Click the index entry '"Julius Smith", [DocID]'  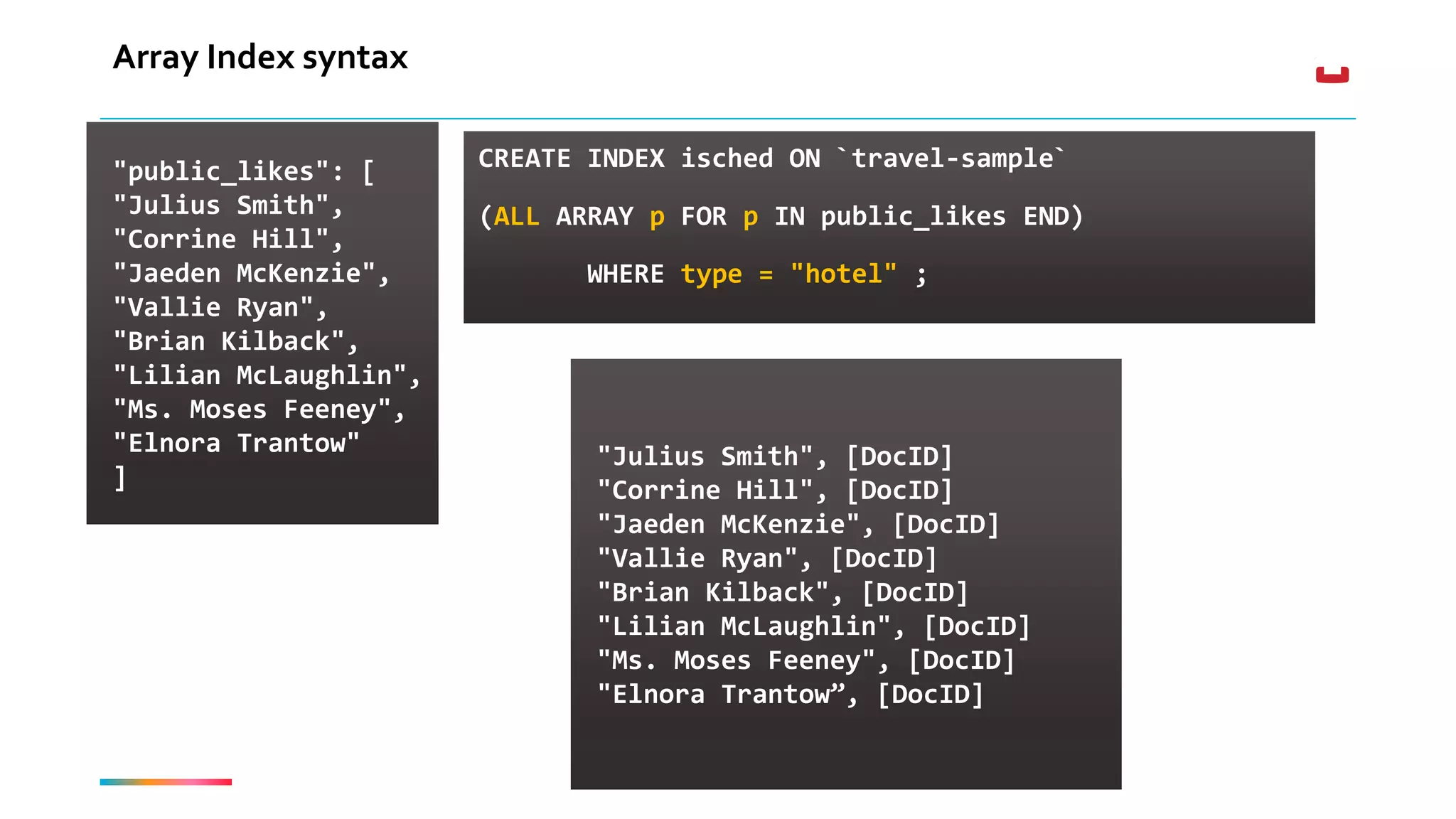click(775, 457)
